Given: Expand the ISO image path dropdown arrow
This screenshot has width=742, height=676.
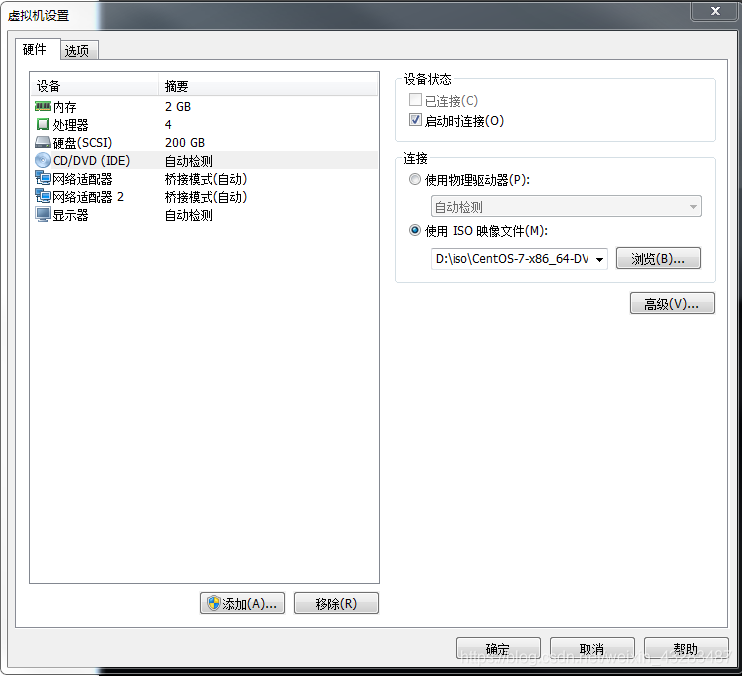Looking at the screenshot, I should (599, 259).
